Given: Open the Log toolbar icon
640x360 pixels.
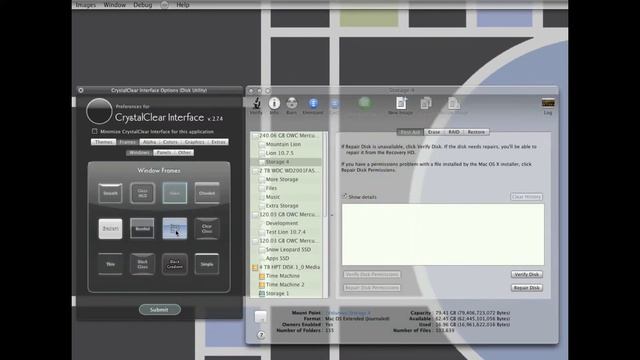Looking at the screenshot, I should click(x=548, y=103).
